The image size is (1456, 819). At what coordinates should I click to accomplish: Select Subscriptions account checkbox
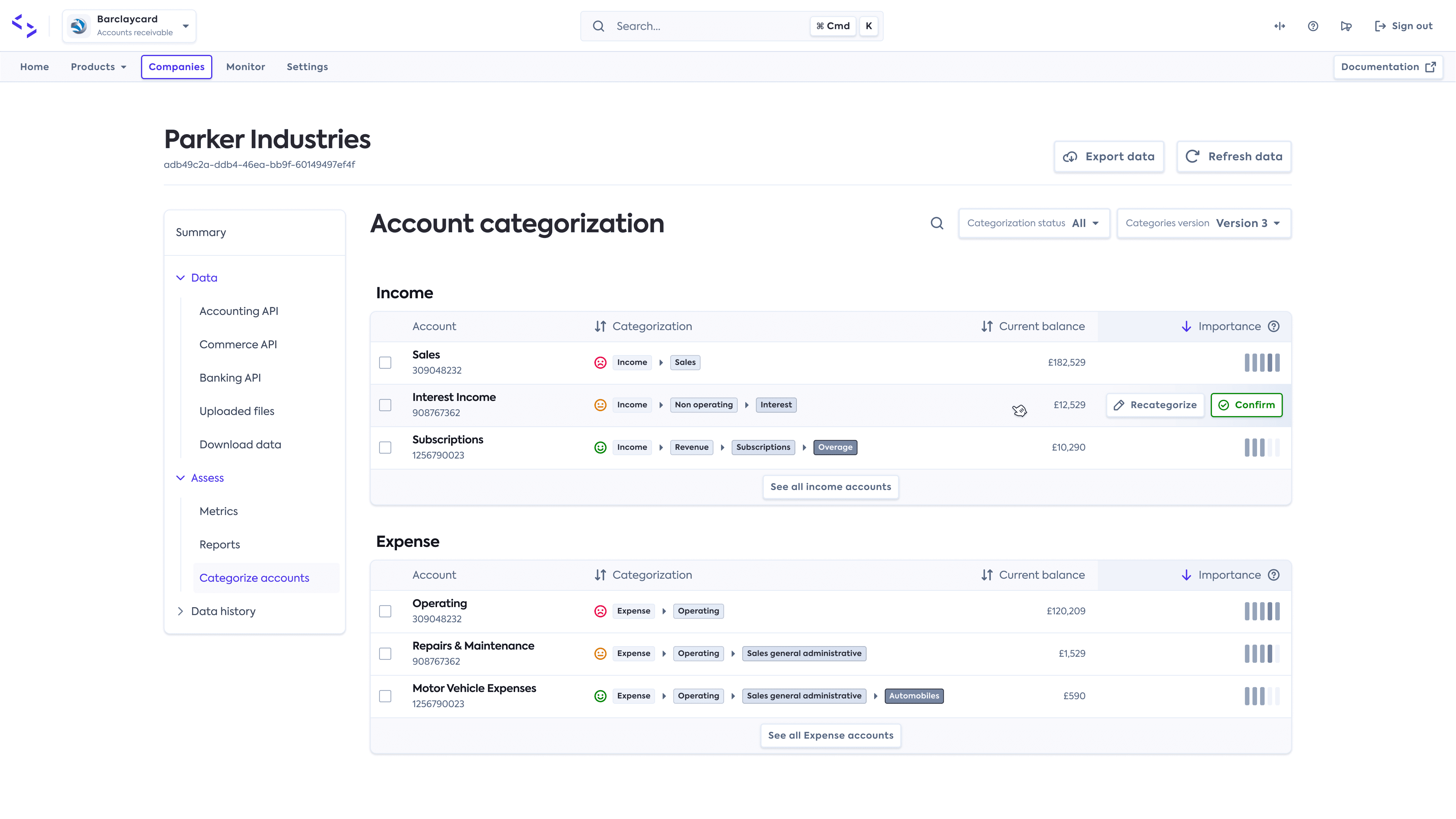pos(385,447)
